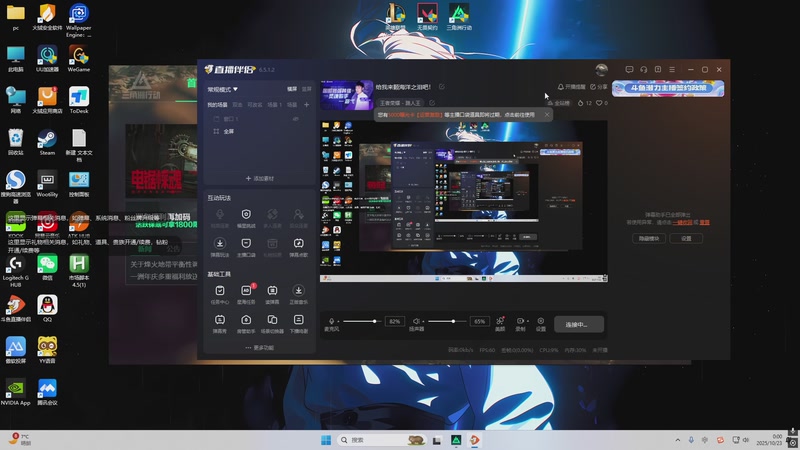Dismiss the yellow notification bar with its X
This screenshot has height=450, width=800.
[x=547, y=115]
